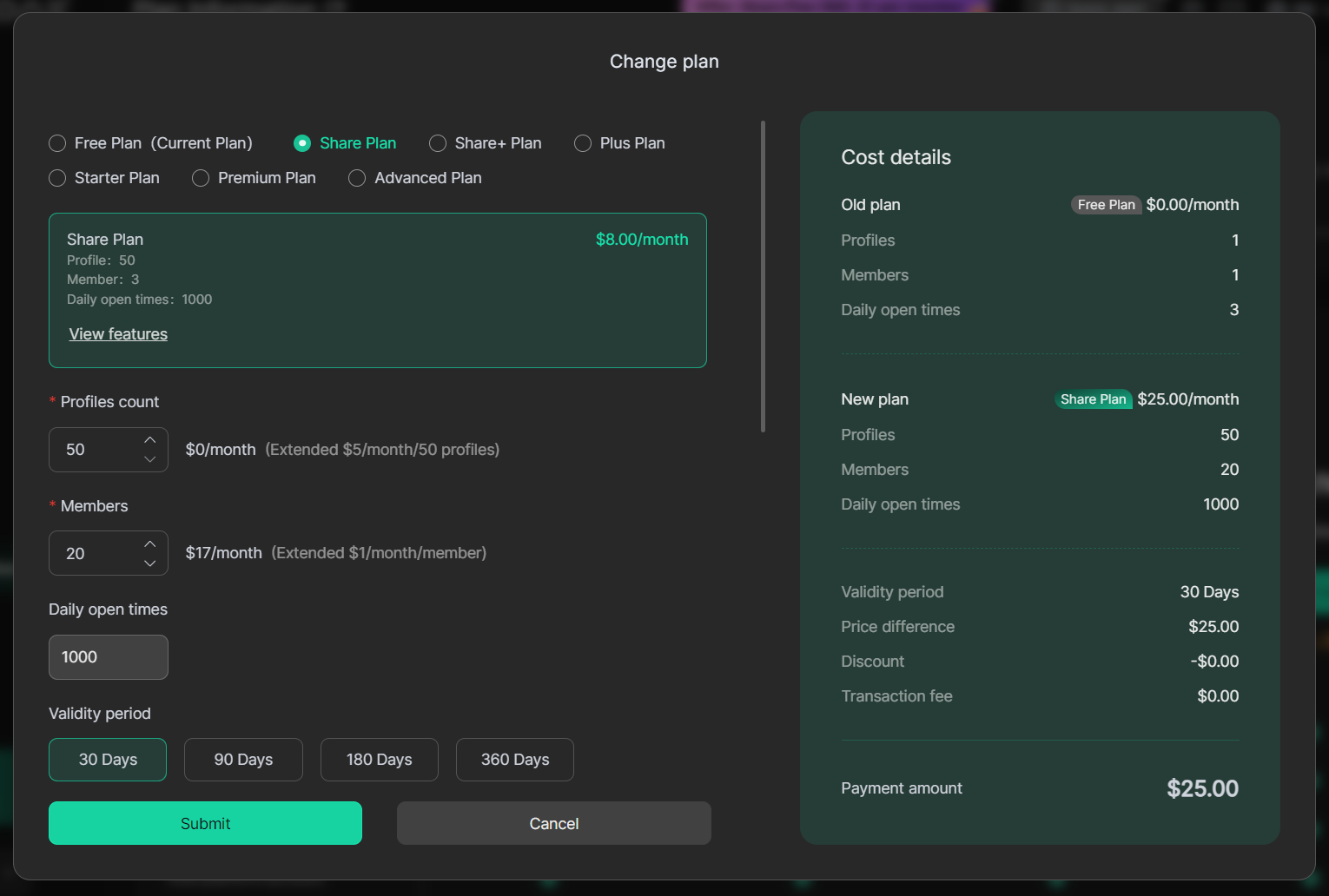The height and width of the screenshot is (896, 1329).
Task: Select the 90 Days validity period
Action: pos(243,759)
